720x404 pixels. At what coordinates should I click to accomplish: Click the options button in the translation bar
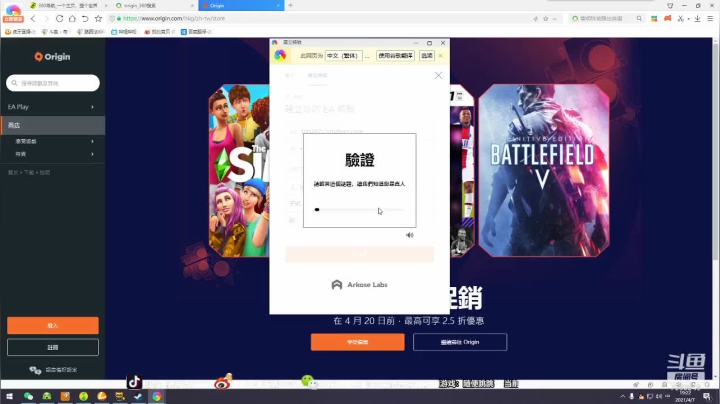pyautogui.click(x=427, y=56)
